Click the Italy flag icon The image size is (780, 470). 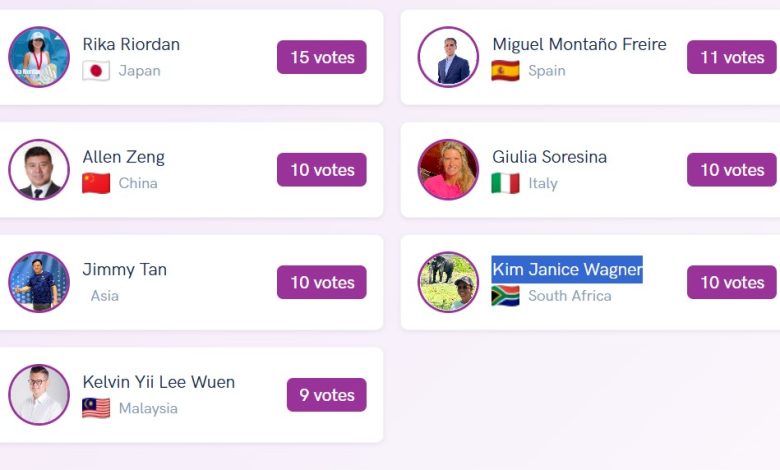505,184
